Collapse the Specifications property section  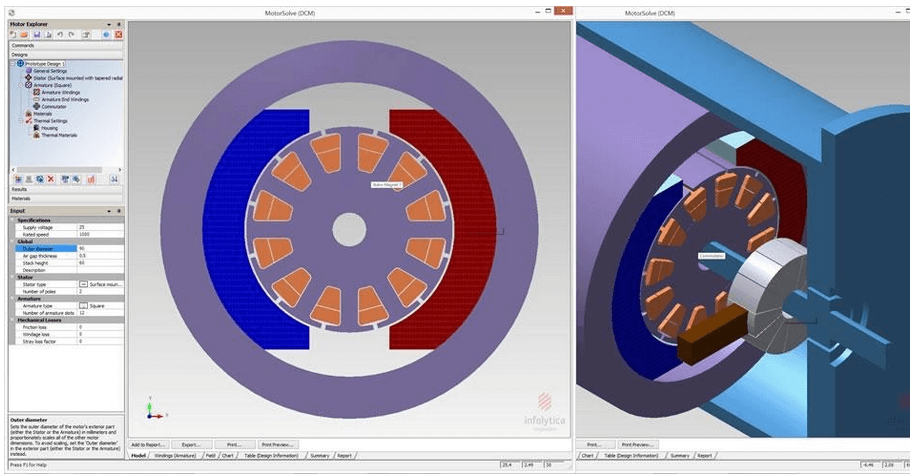point(13,220)
